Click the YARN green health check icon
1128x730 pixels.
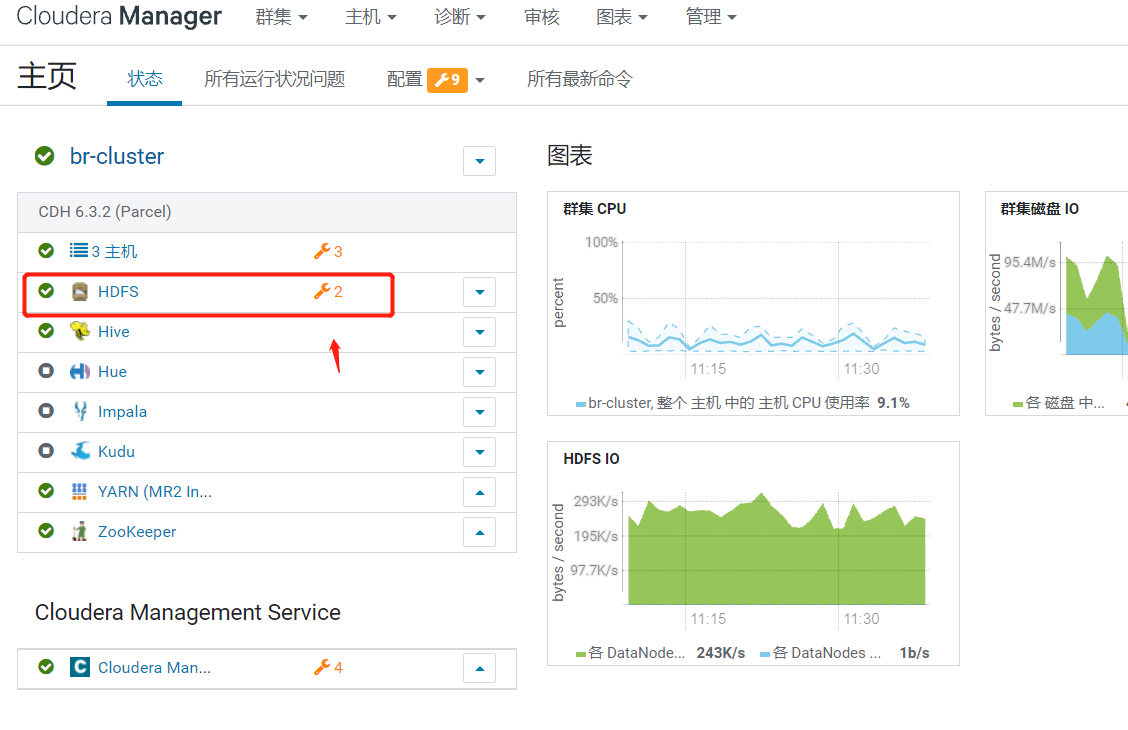pyautogui.click(x=46, y=491)
